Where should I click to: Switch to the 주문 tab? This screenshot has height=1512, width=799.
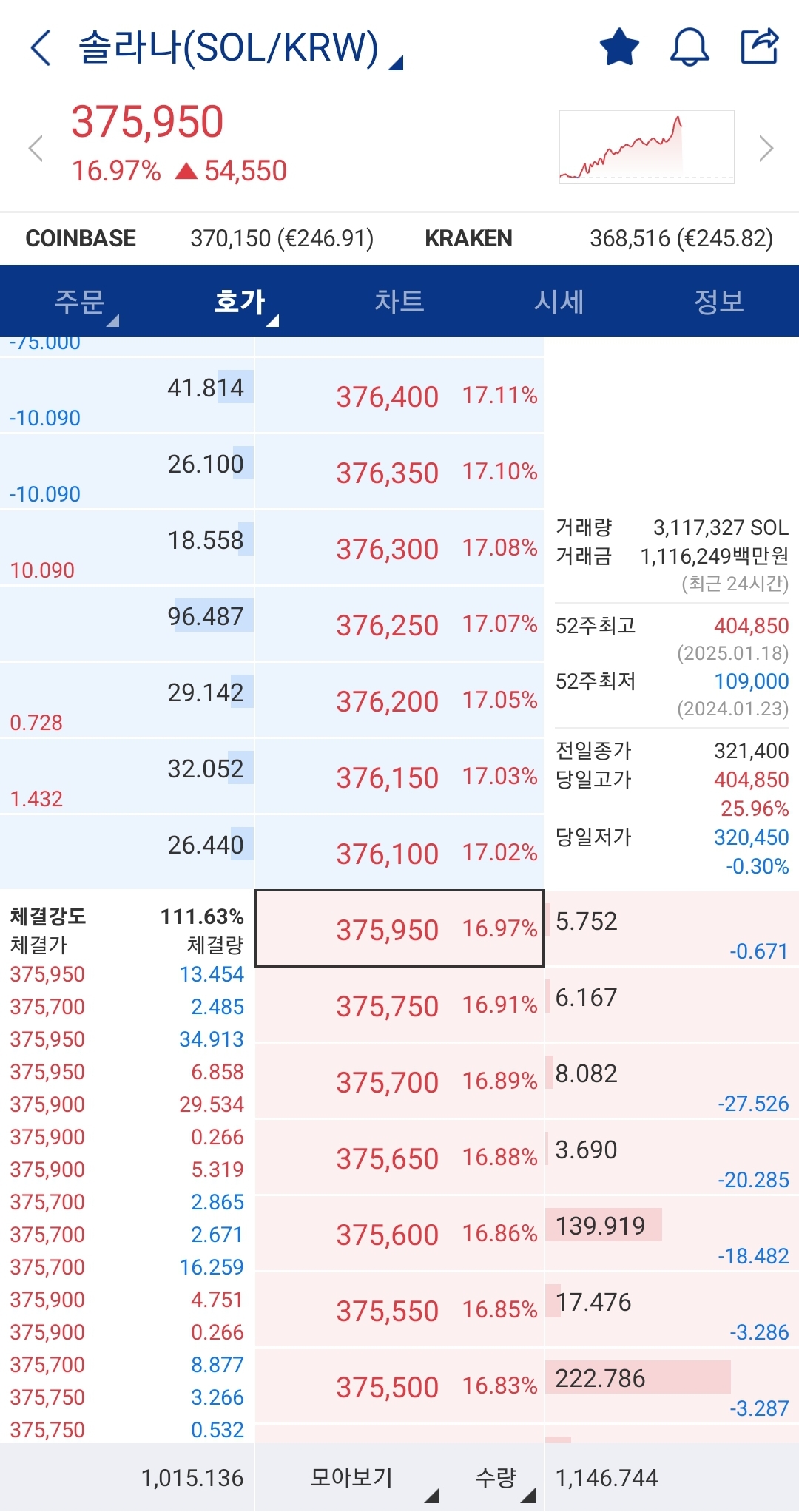80,302
